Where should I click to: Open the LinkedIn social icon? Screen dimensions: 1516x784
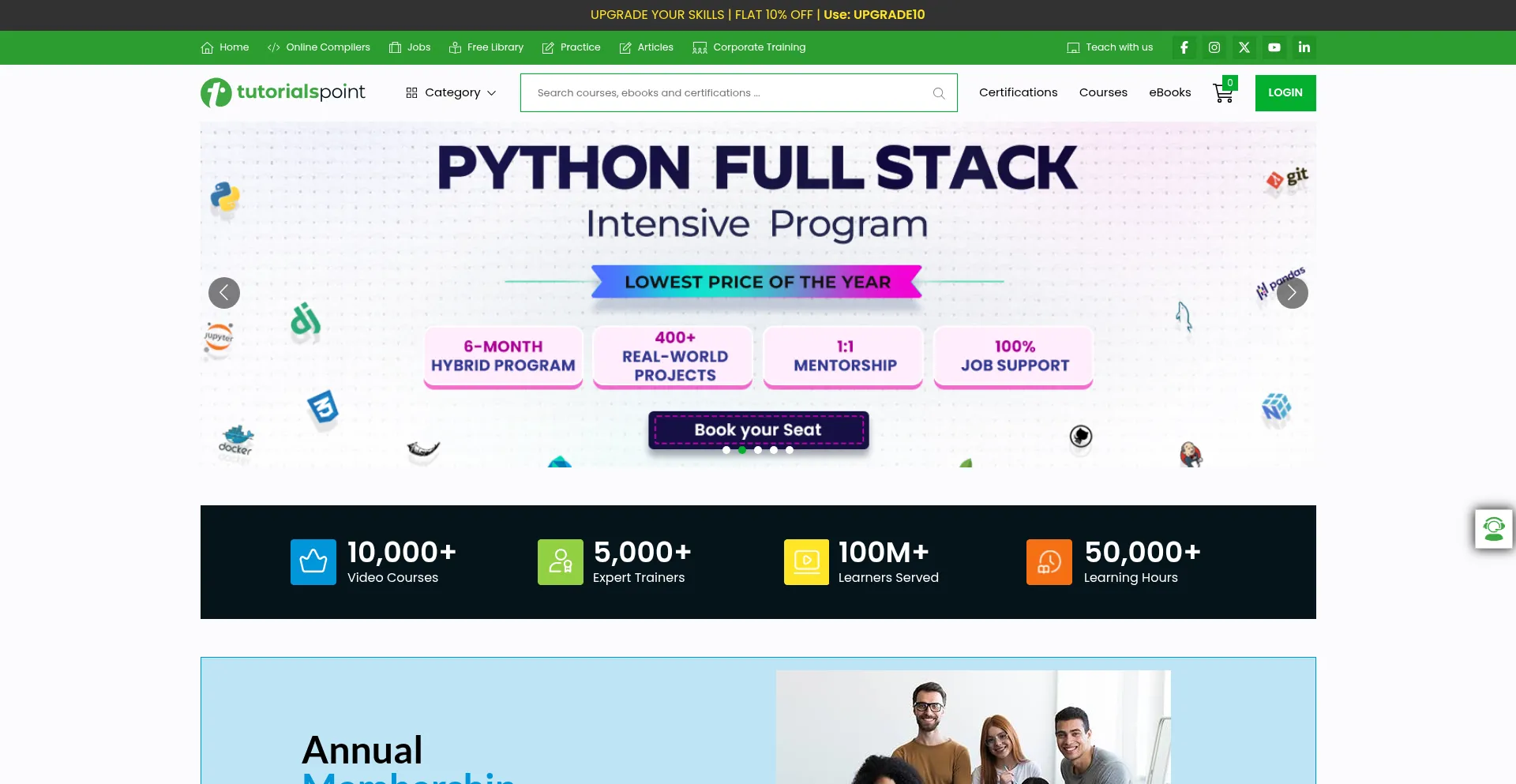pyautogui.click(x=1304, y=47)
